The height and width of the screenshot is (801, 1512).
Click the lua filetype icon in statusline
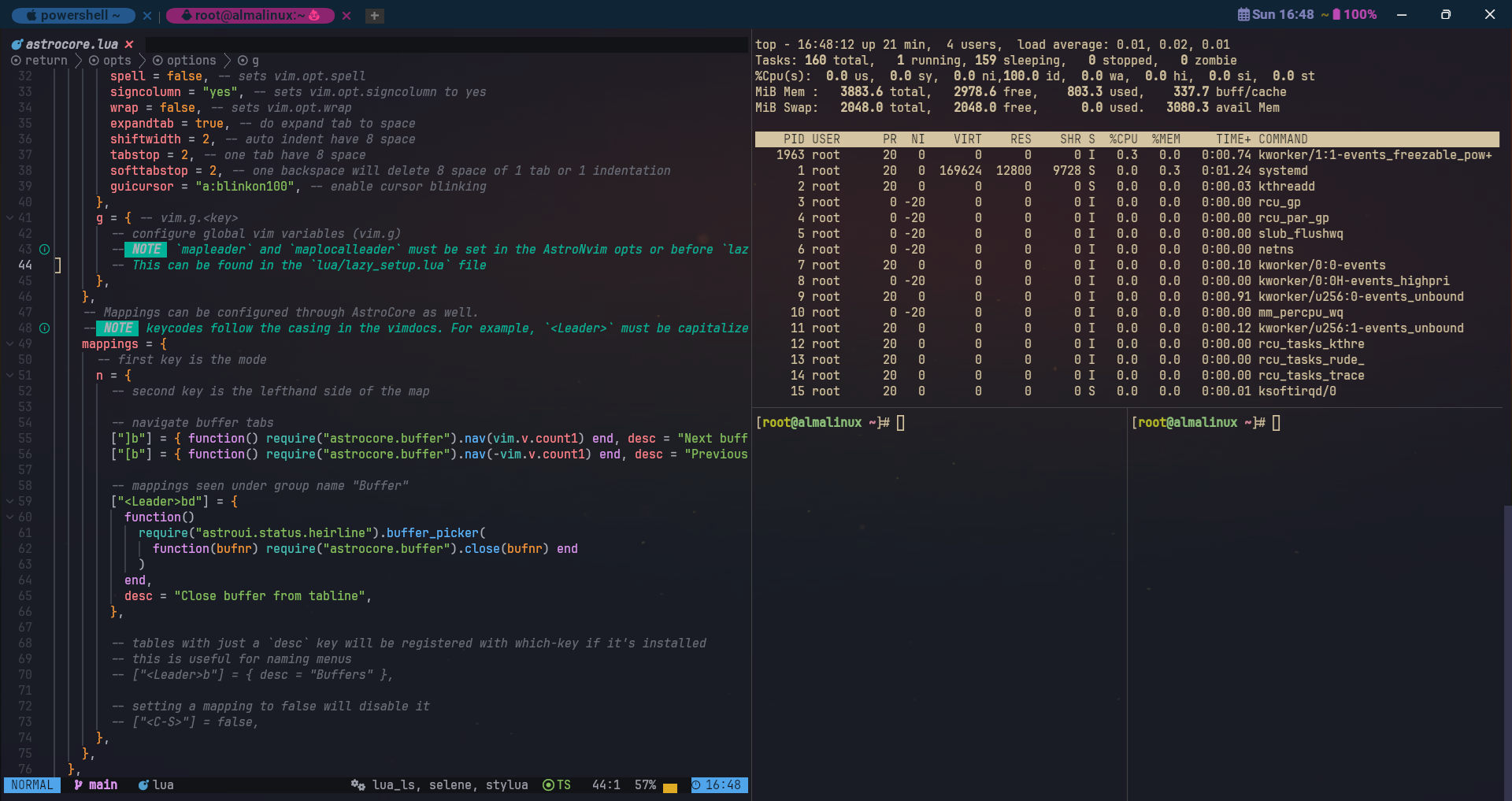coord(143,784)
